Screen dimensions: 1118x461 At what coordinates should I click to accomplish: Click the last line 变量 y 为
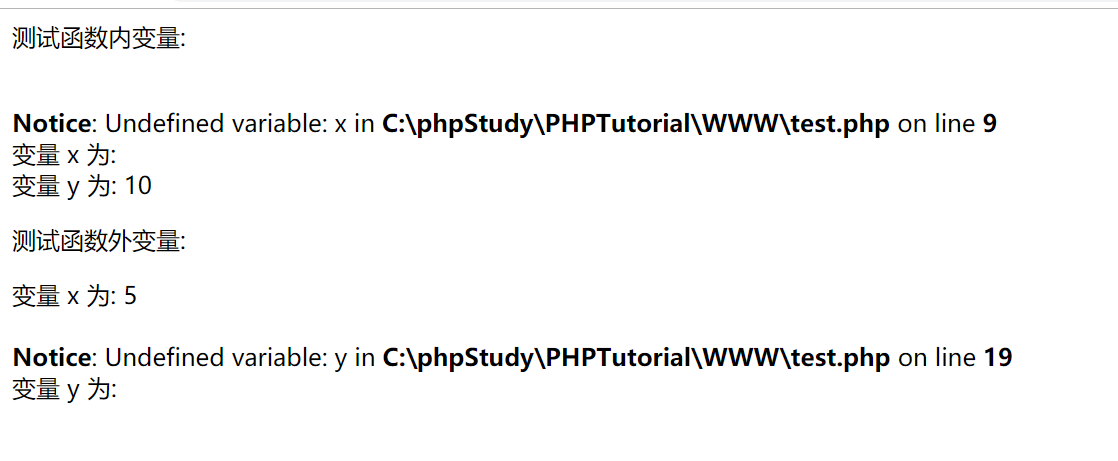click(x=64, y=390)
